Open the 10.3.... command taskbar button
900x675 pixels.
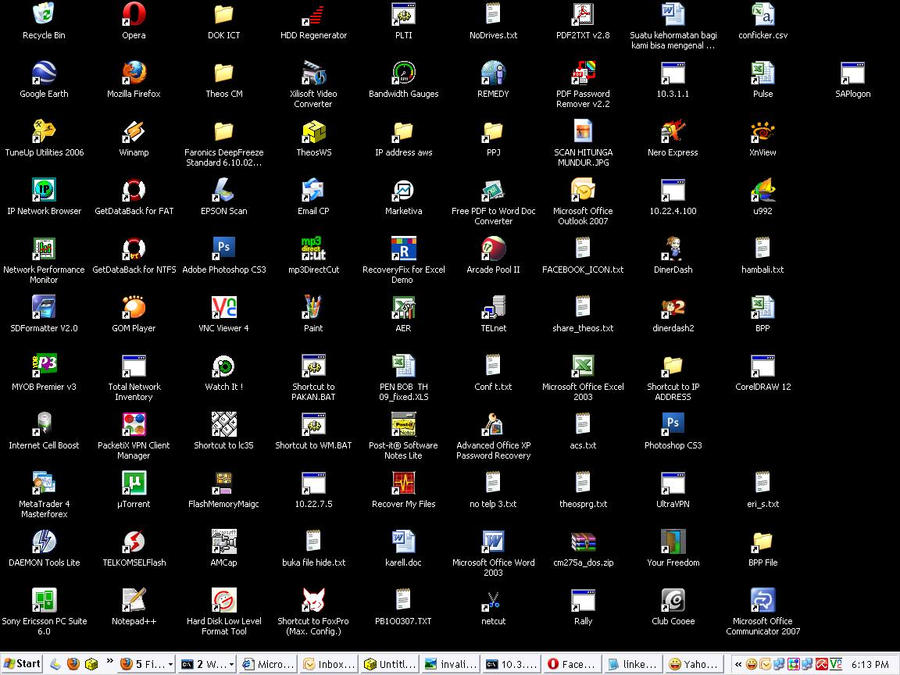tap(511, 664)
